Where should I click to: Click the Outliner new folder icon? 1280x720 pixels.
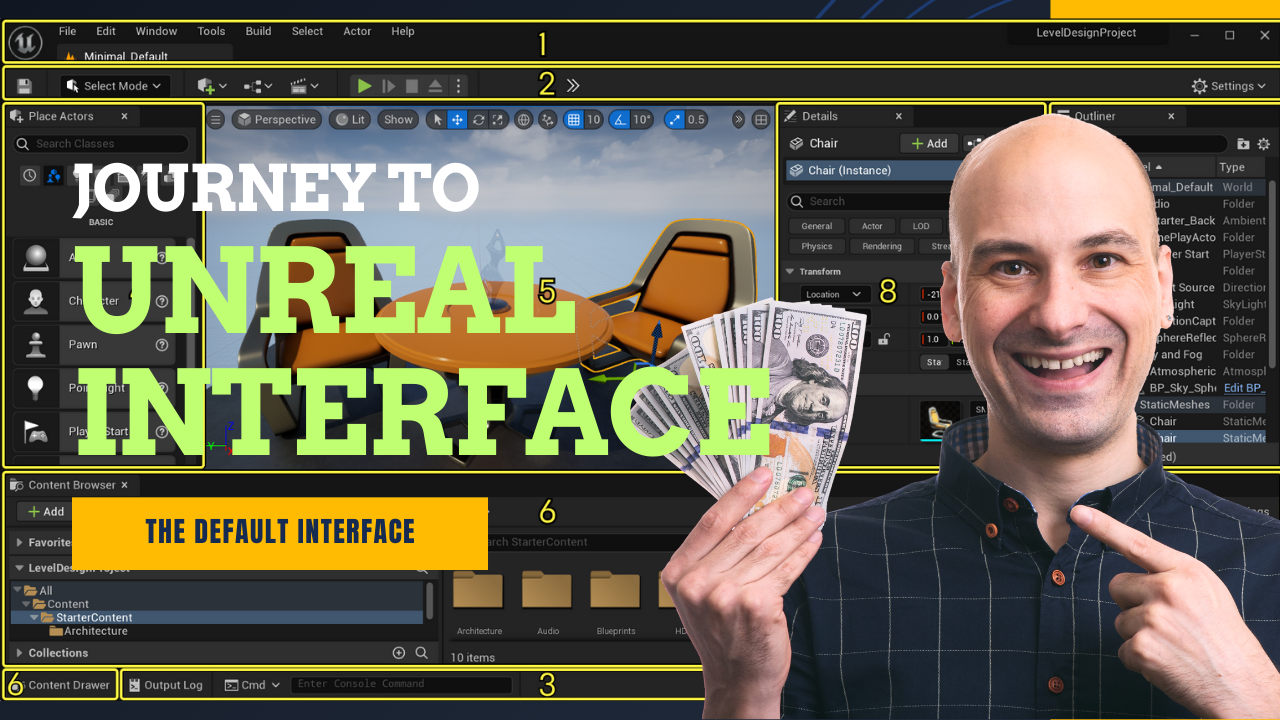(1243, 144)
